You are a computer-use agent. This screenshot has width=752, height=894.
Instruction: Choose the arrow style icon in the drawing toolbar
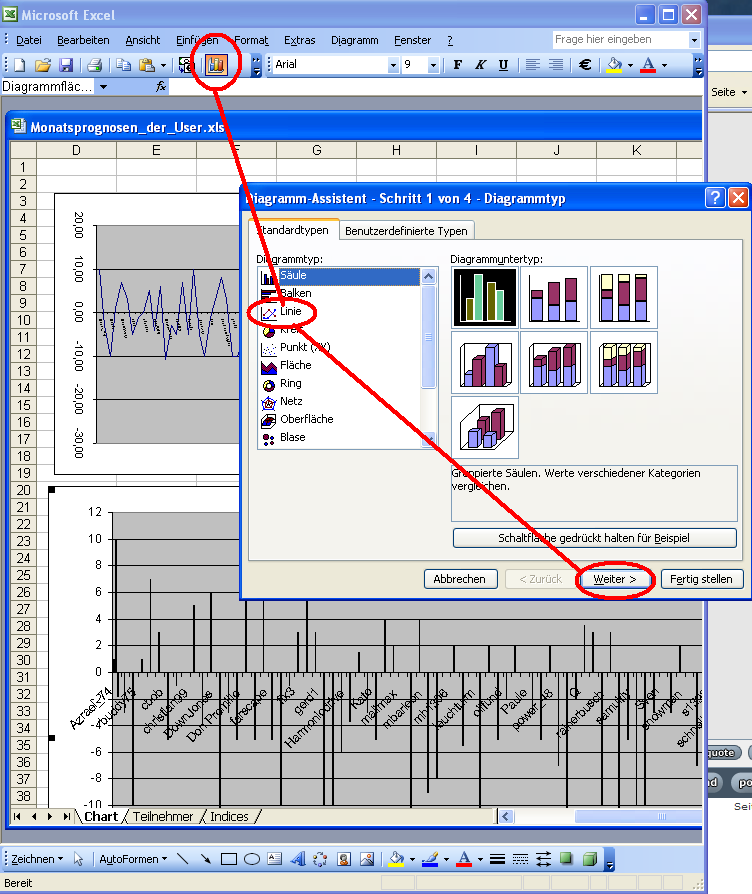(x=543, y=859)
